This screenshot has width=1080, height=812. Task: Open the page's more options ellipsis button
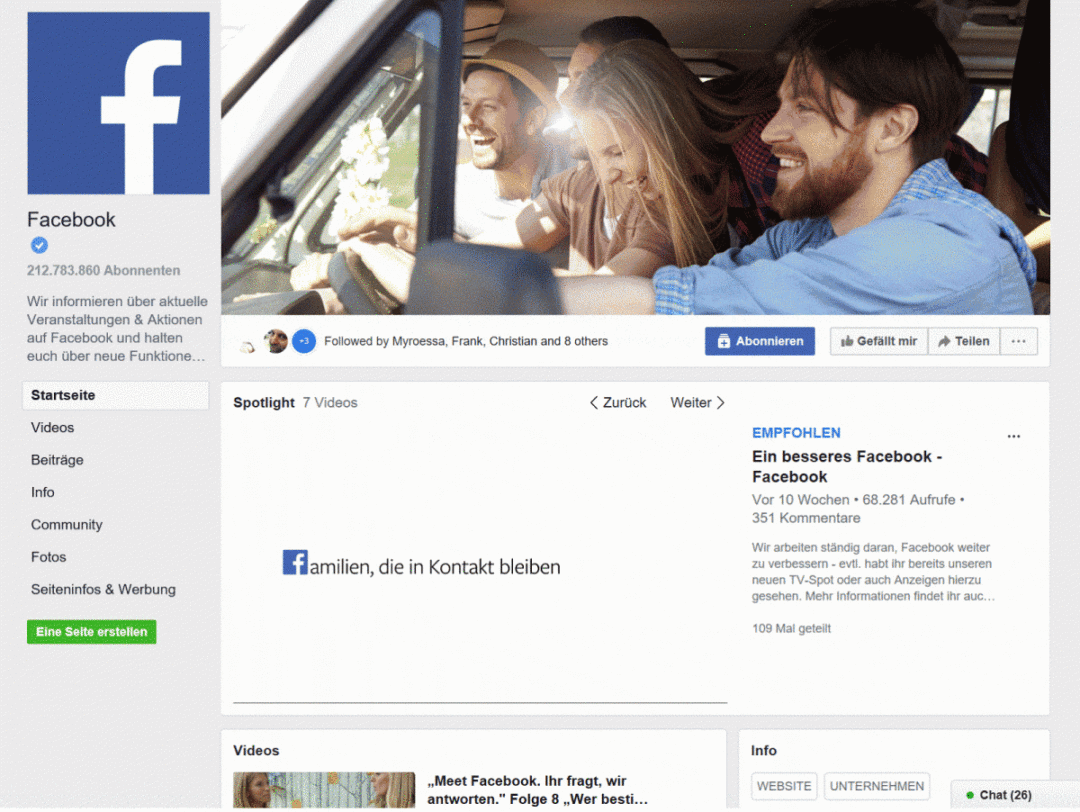click(1019, 341)
